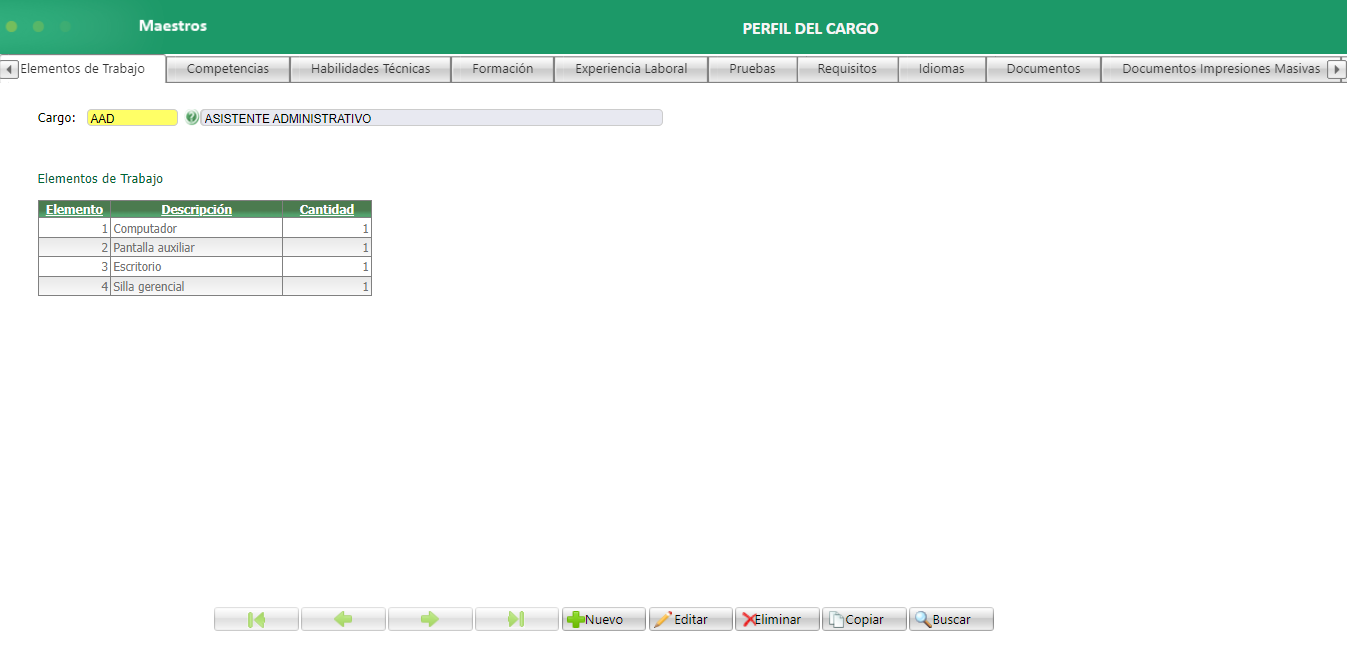
Task: Click element number 4 cell
Action: click(x=74, y=286)
